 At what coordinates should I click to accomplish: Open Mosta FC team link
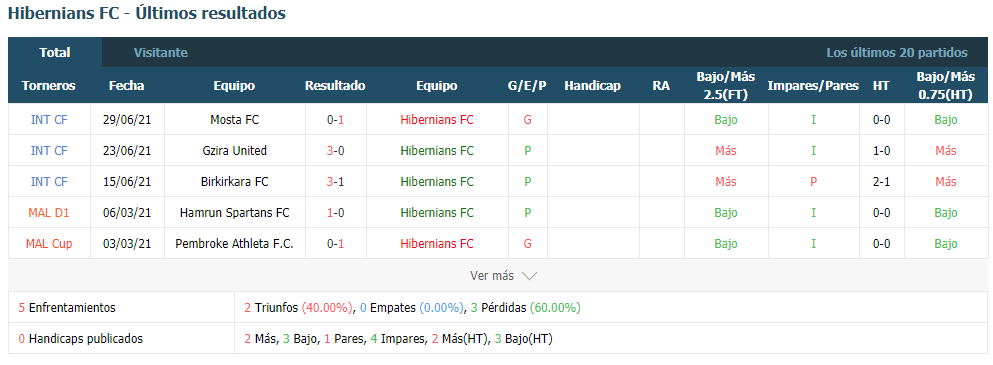(x=234, y=120)
